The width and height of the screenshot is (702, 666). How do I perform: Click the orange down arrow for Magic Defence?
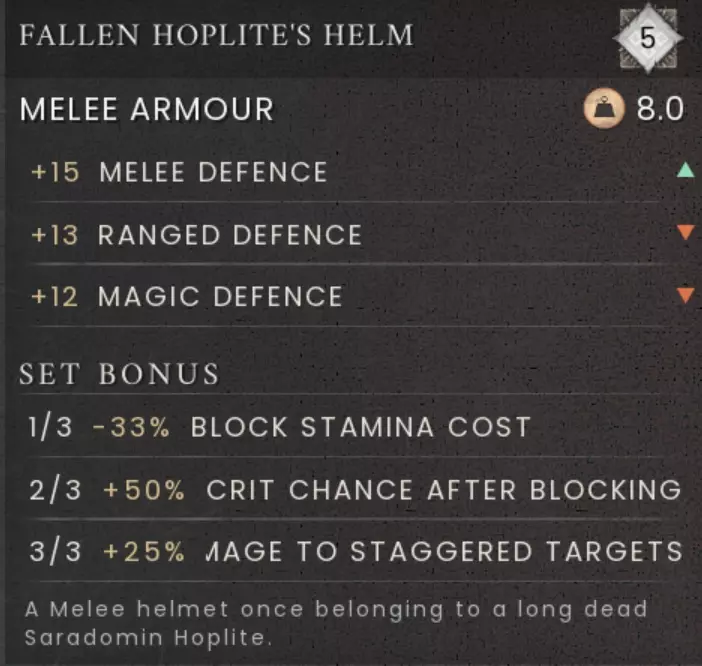coord(685,295)
